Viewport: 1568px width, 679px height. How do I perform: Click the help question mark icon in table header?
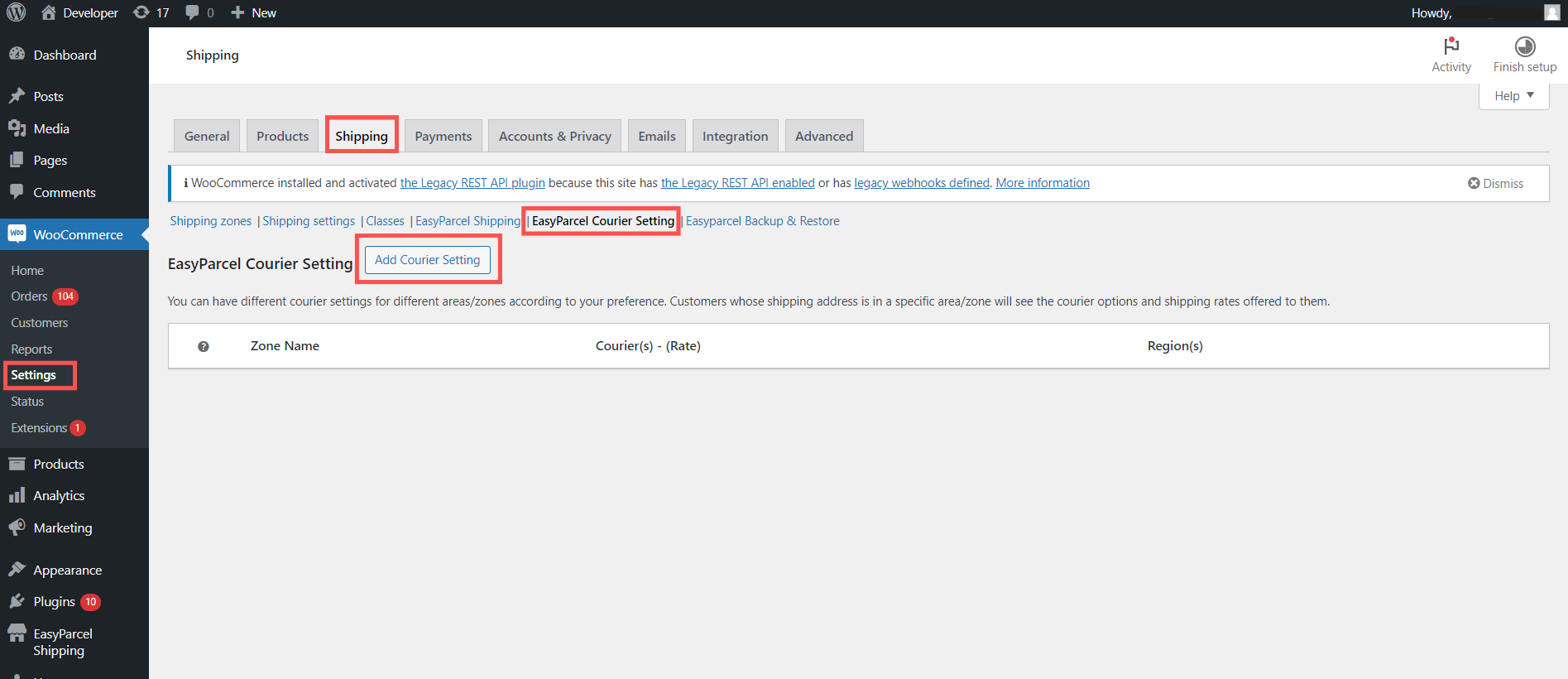[x=204, y=346]
